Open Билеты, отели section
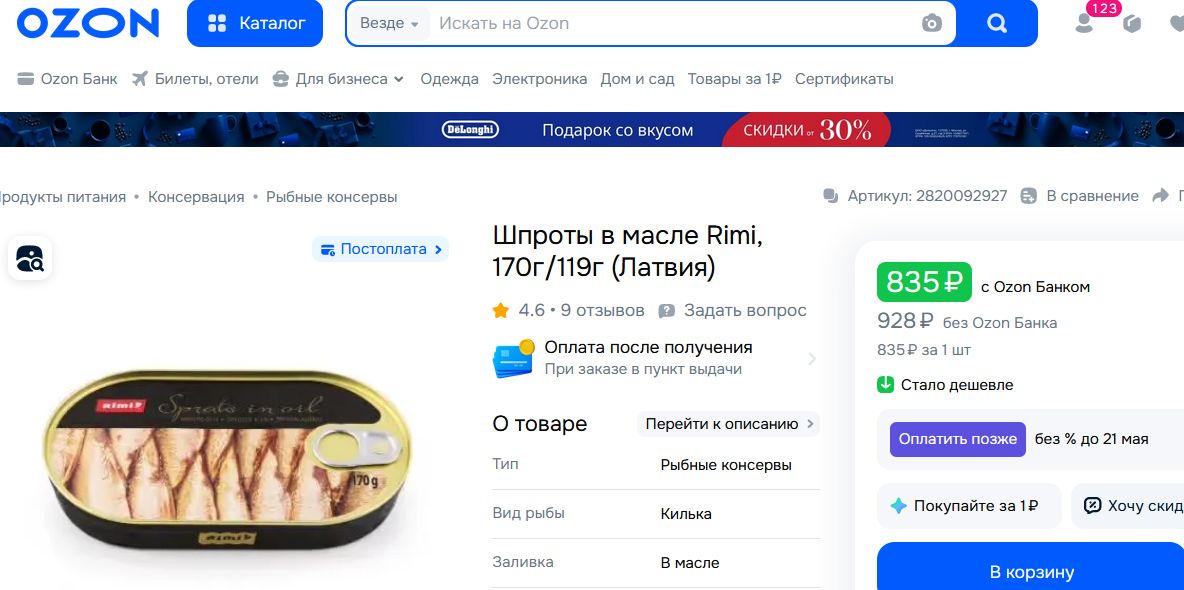Image resolution: width=1184 pixels, height=590 pixels. 206,79
